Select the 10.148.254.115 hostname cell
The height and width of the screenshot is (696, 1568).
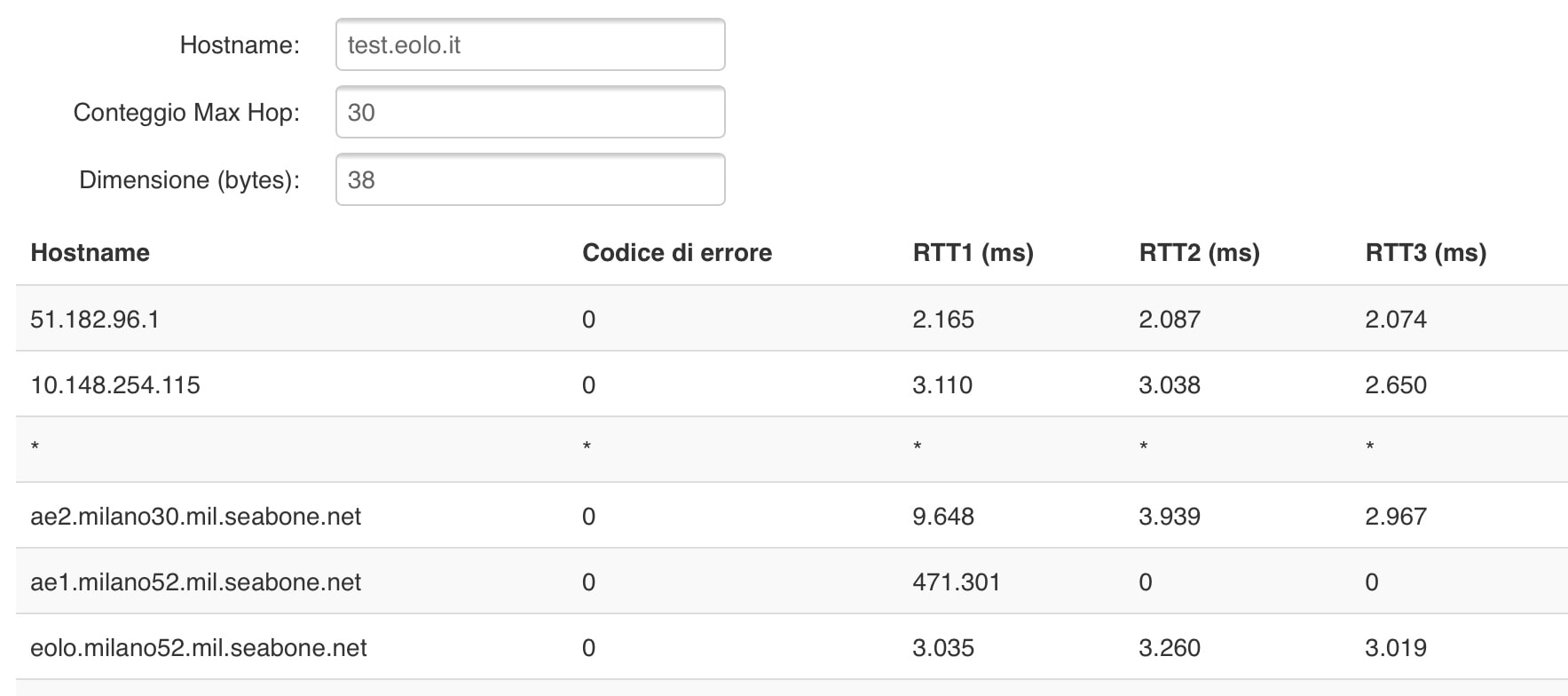pos(115,385)
